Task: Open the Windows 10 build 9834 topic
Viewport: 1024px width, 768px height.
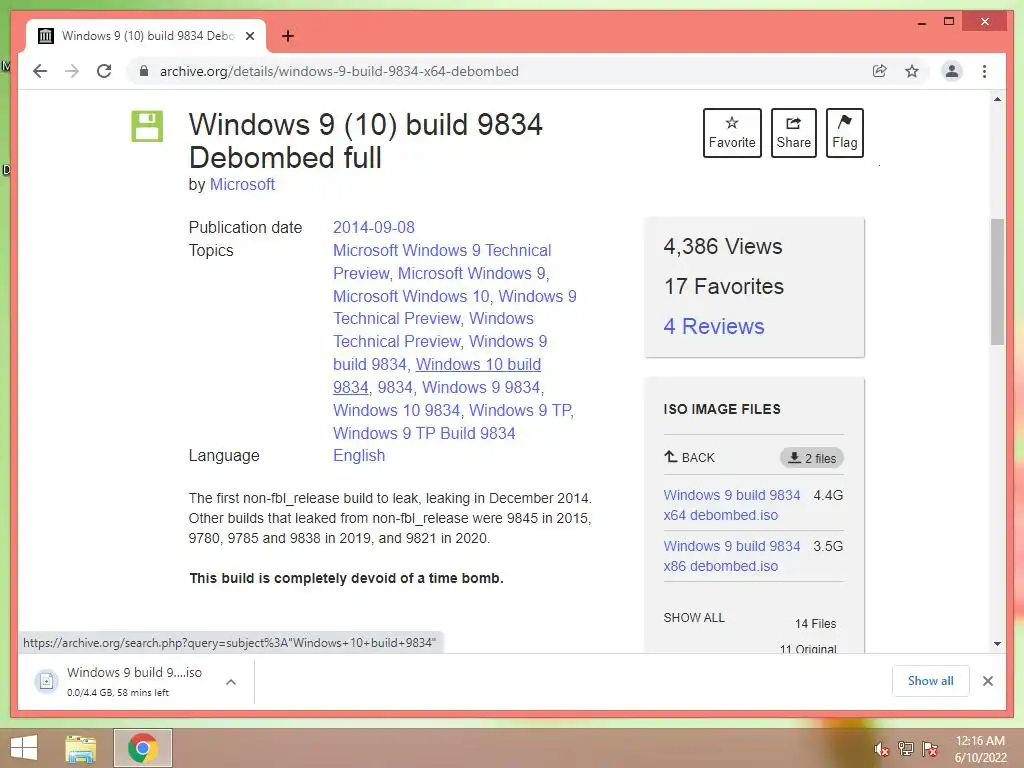Action: [x=478, y=364]
